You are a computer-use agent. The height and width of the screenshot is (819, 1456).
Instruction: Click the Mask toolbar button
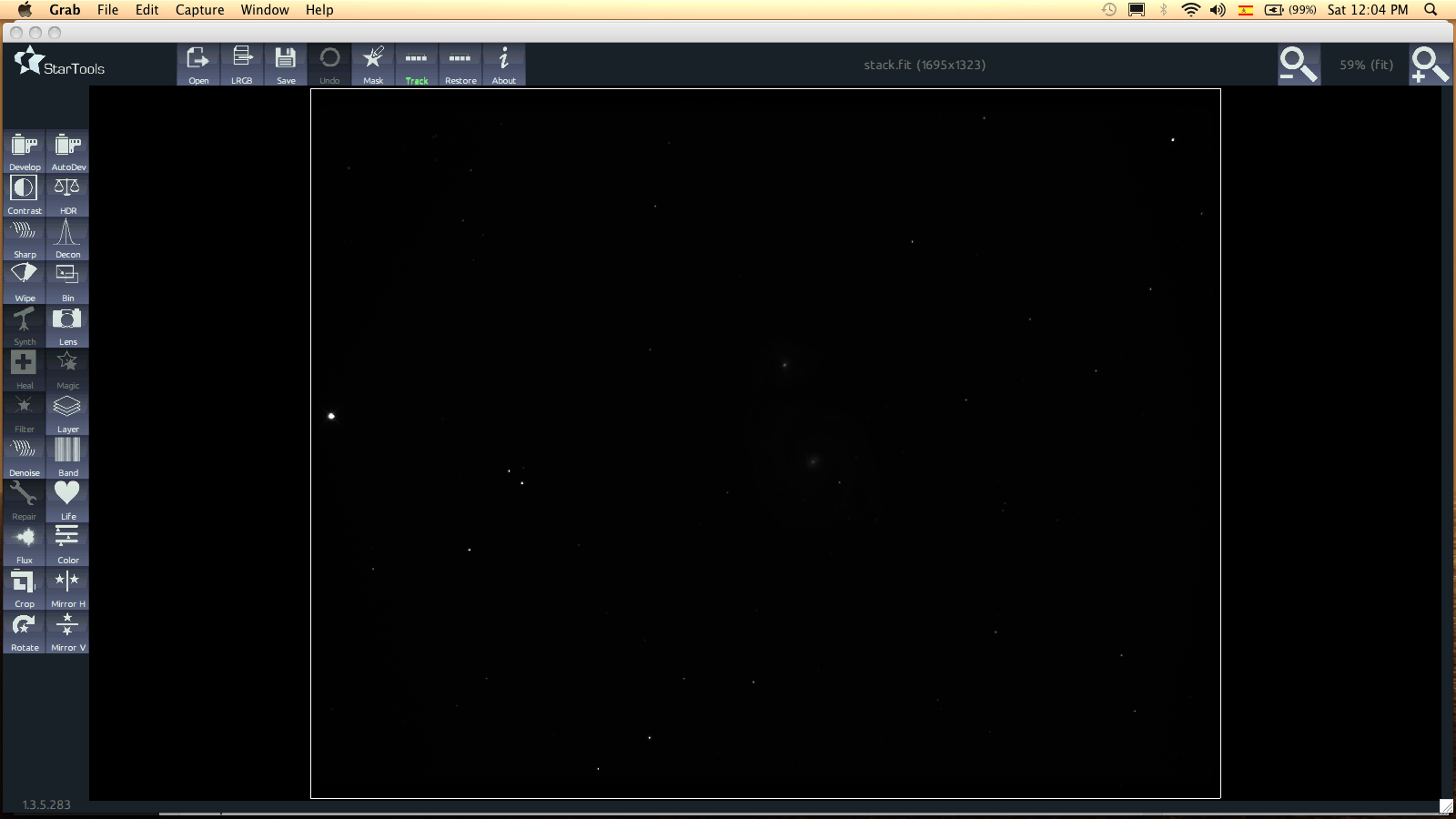point(373,65)
